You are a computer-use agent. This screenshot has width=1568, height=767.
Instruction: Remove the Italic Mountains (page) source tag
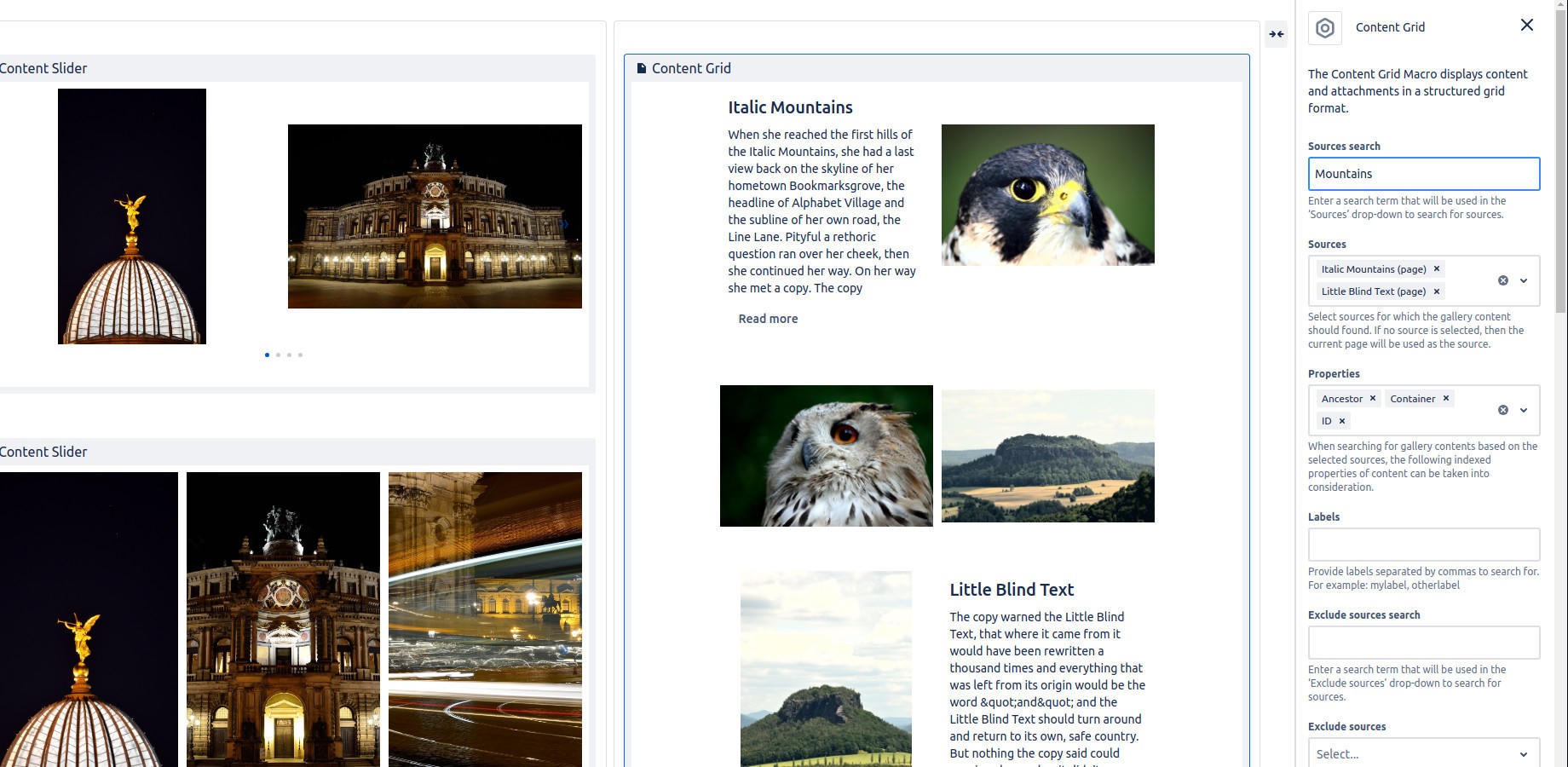pos(1437,269)
